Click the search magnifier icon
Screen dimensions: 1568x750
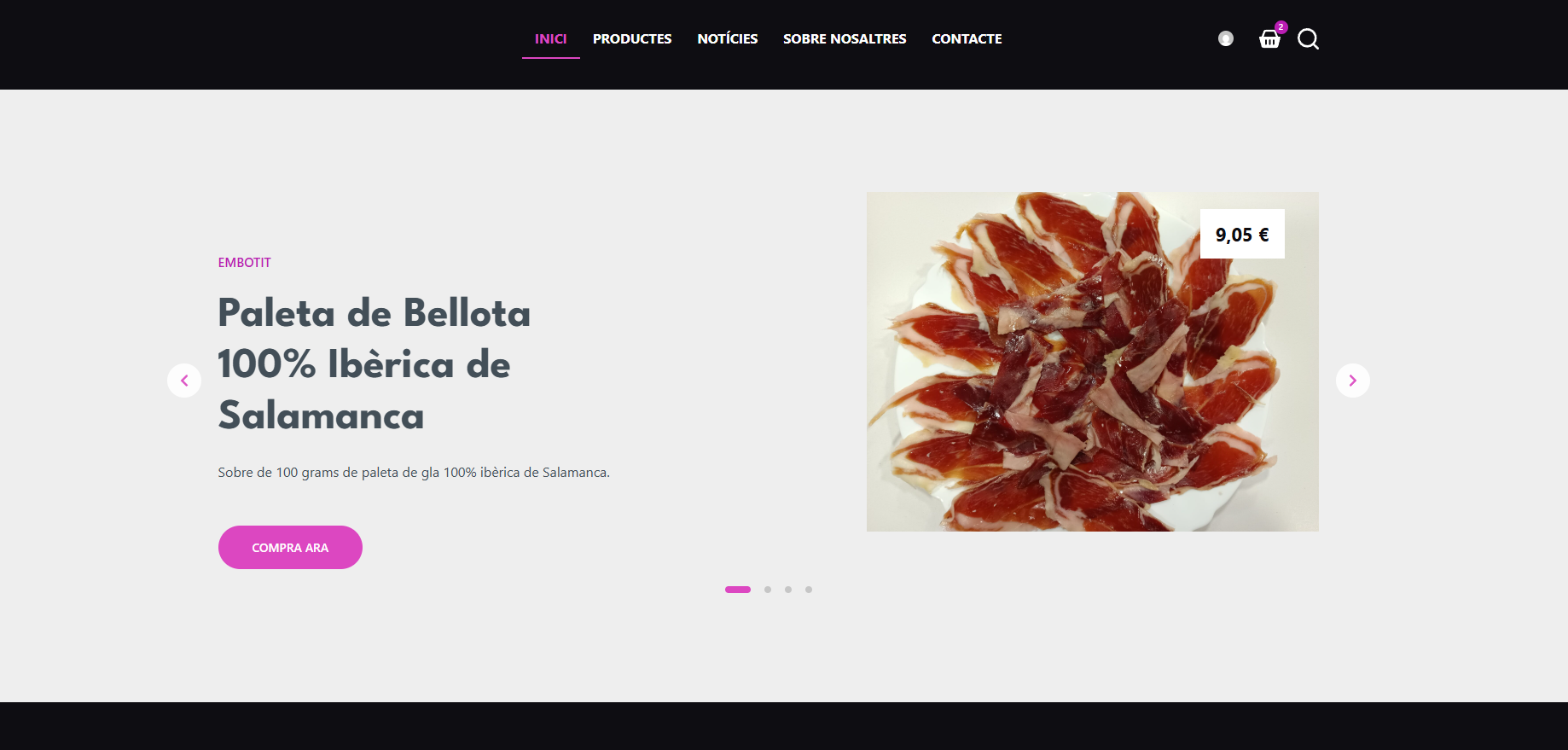pyautogui.click(x=1308, y=39)
